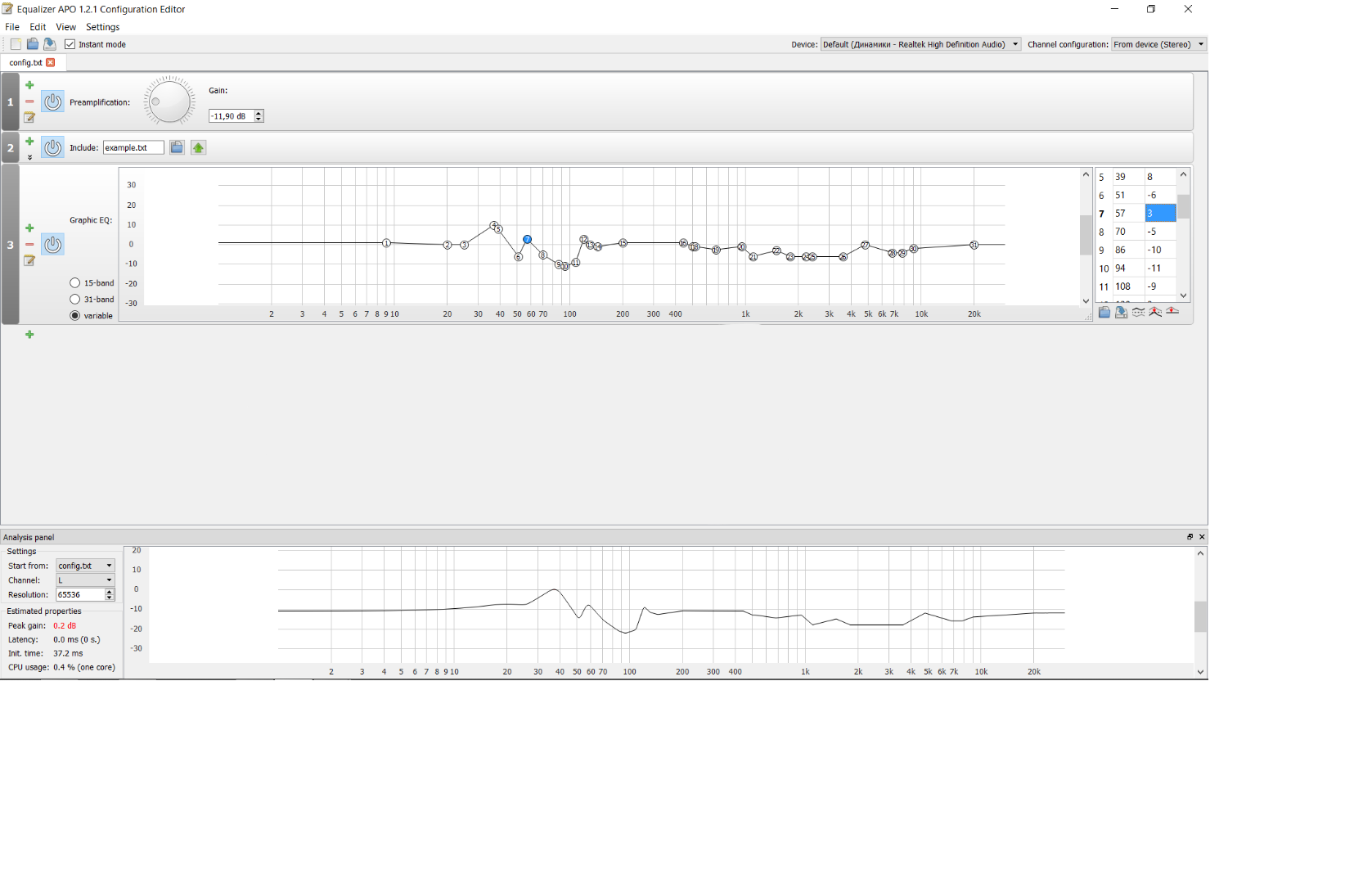1372x884 pixels.
Task: Remove the Graphic EQ filter
Action: pyautogui.click(x=29, y=244)
